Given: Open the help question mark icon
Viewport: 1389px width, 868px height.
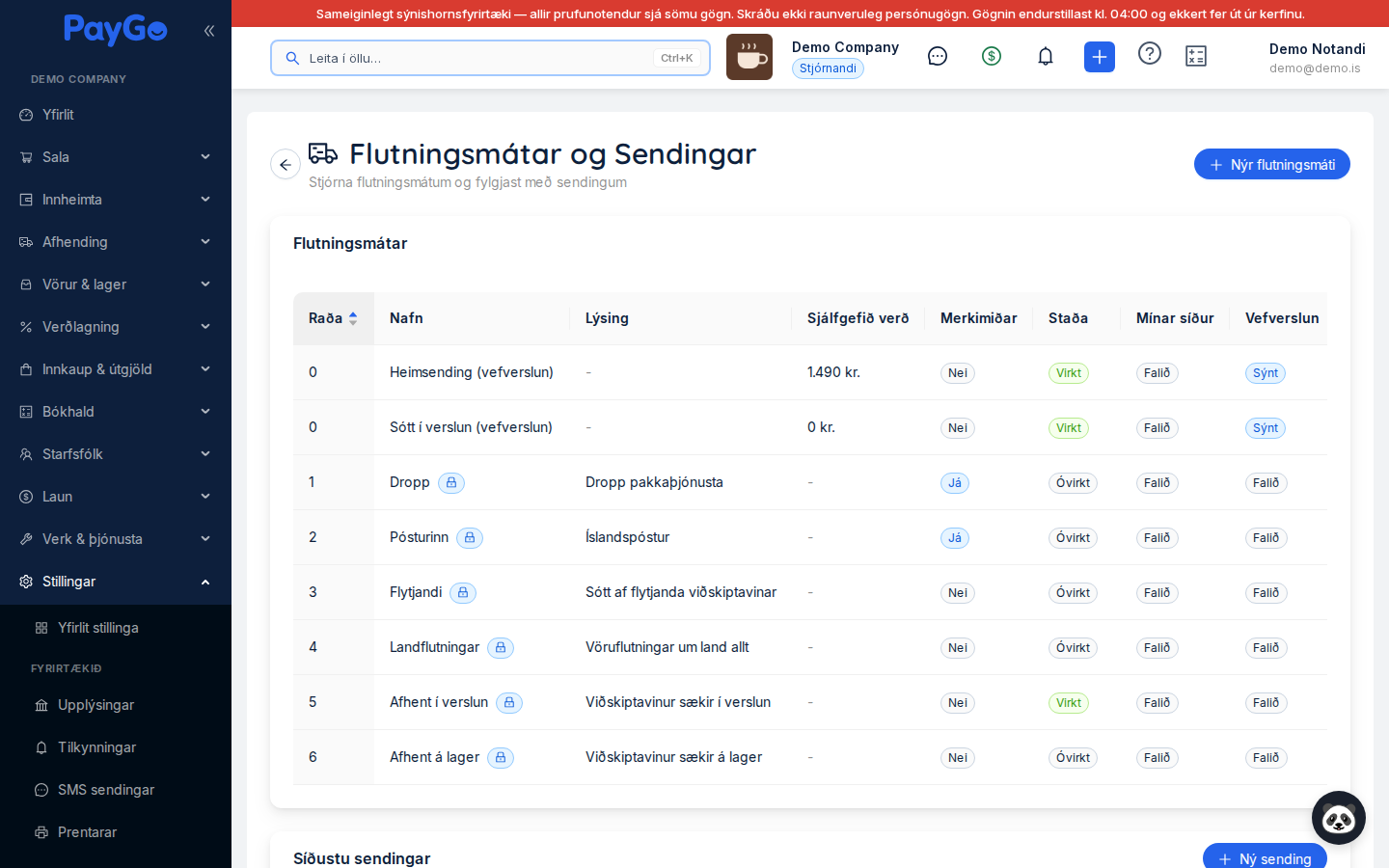Looking at the screenshot, I should (1150, 53).
